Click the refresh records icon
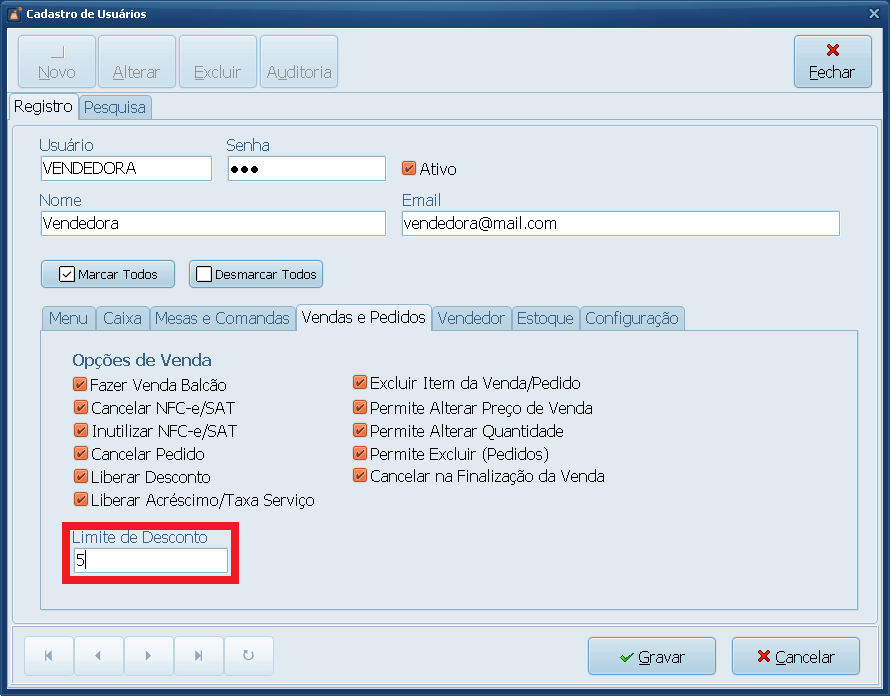The width and height of the screenshot is (890, 696). pos(248,656)
